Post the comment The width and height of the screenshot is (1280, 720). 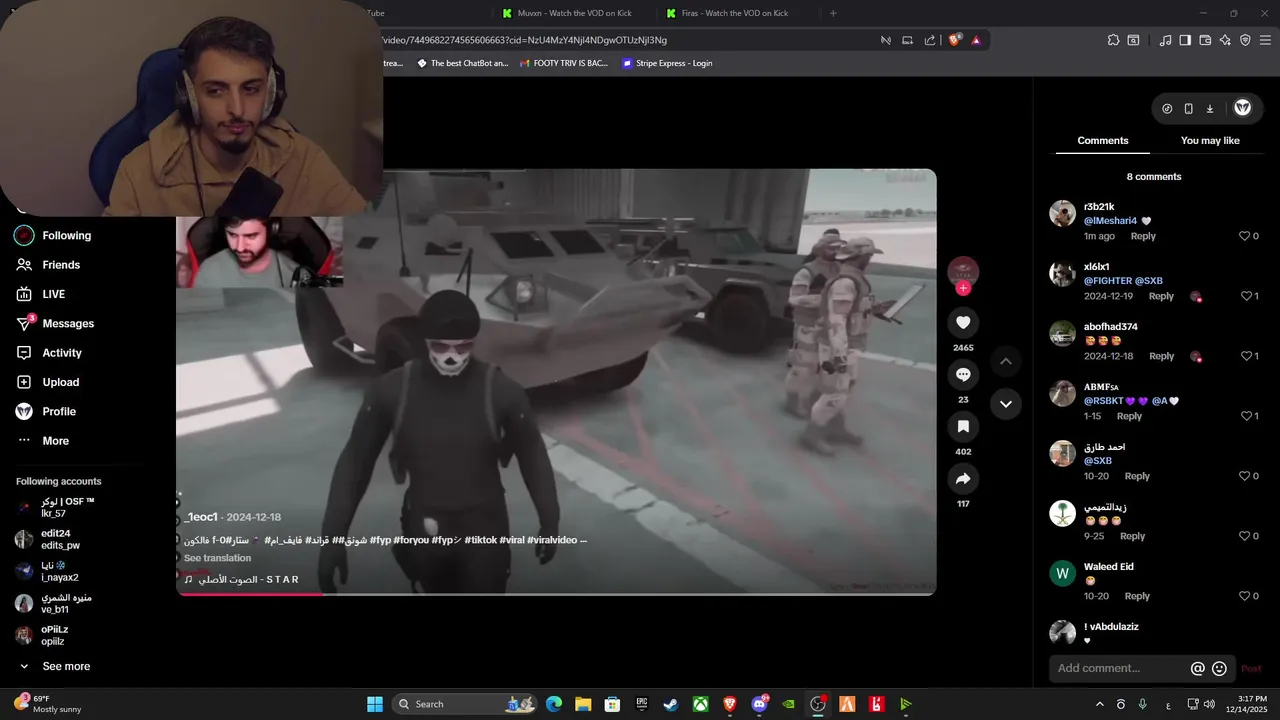pos(1251,668)
